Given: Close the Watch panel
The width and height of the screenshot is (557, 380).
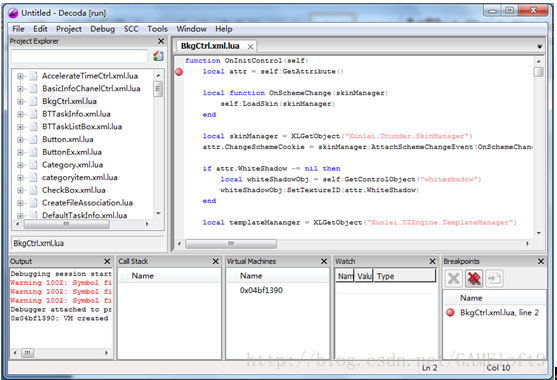Looking at the screenshot, I should 432,261.
